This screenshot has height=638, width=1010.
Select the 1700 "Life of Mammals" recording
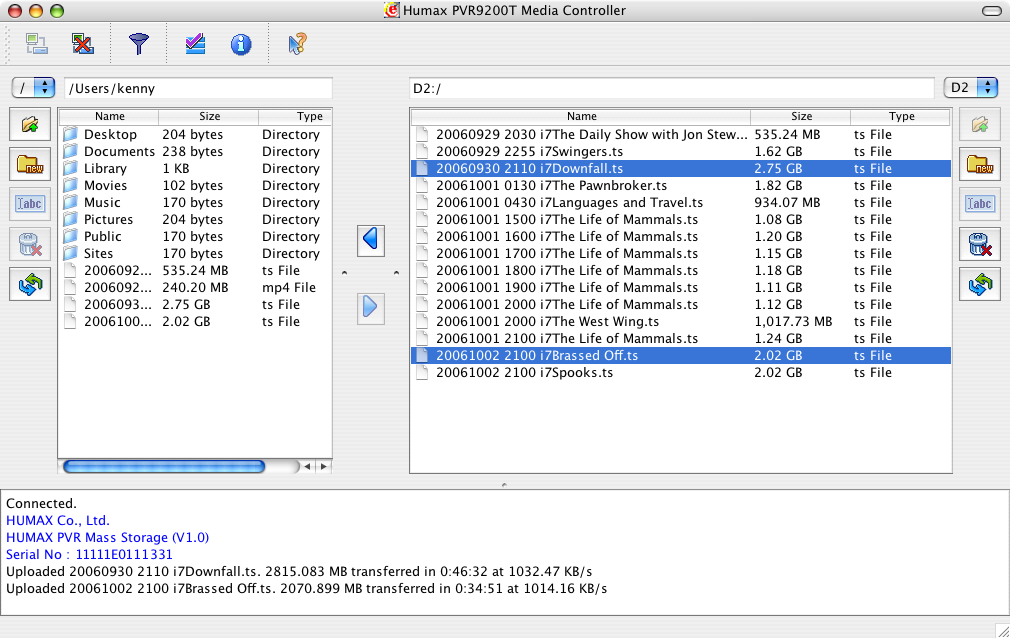tap(681, 254)
